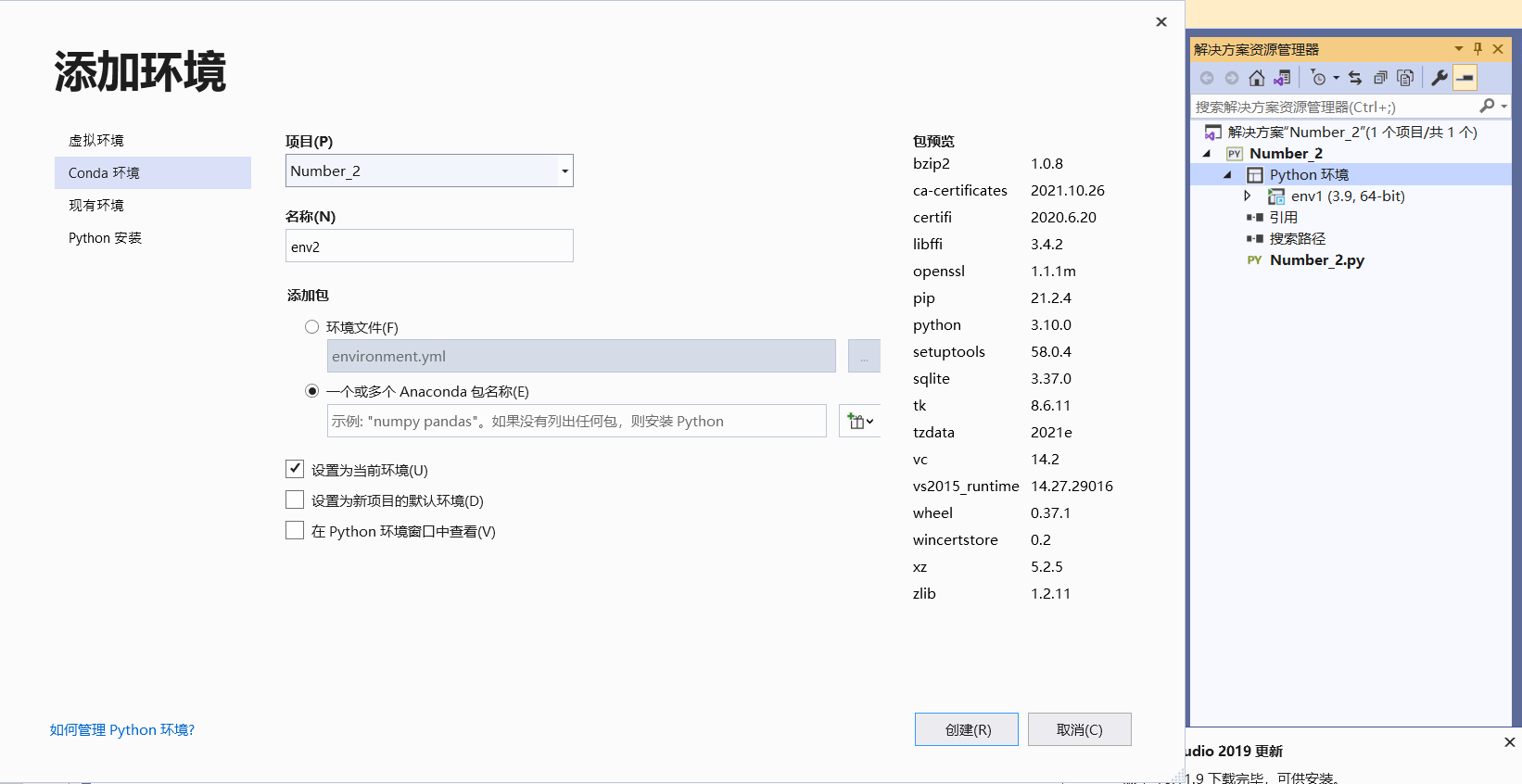1522x784 pixels.
Task: Check 在 Python 环境窗口中查看(V) checkbox
Action: coord(295,530)
